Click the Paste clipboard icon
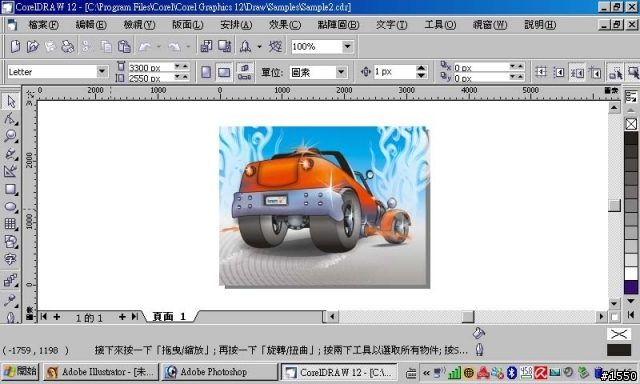640x384 pixels. (x=124, y=47)
